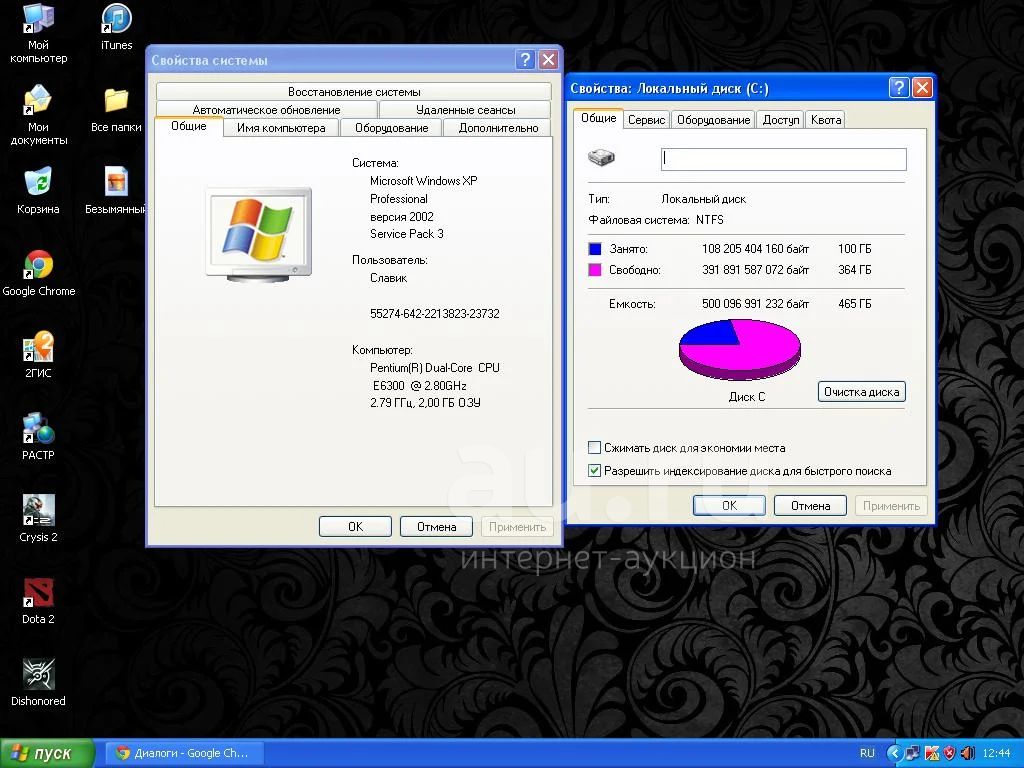Expand hidden tray icons arrow

893,753
